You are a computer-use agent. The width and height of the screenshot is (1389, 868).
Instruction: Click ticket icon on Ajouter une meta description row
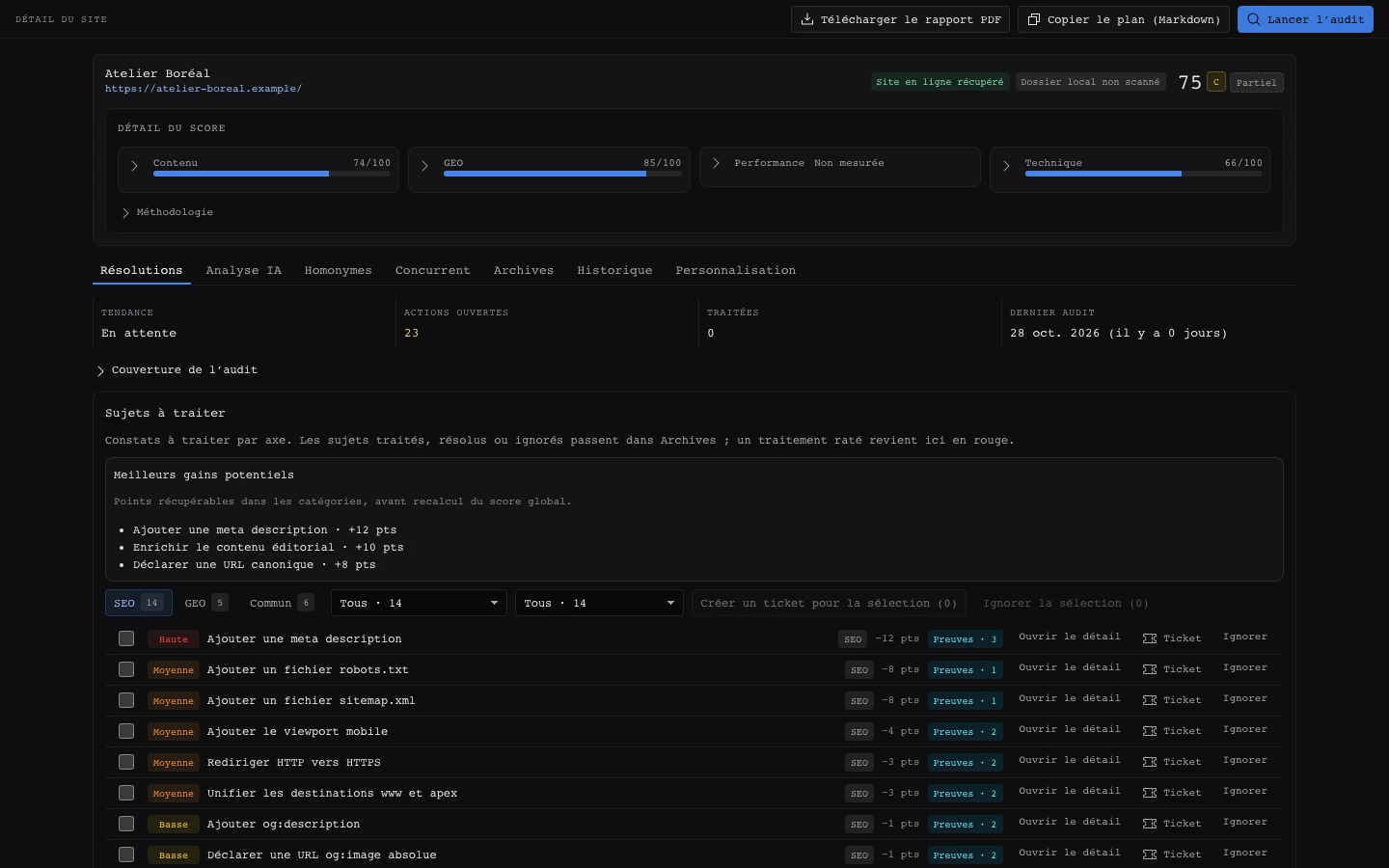coord(1150,638)
